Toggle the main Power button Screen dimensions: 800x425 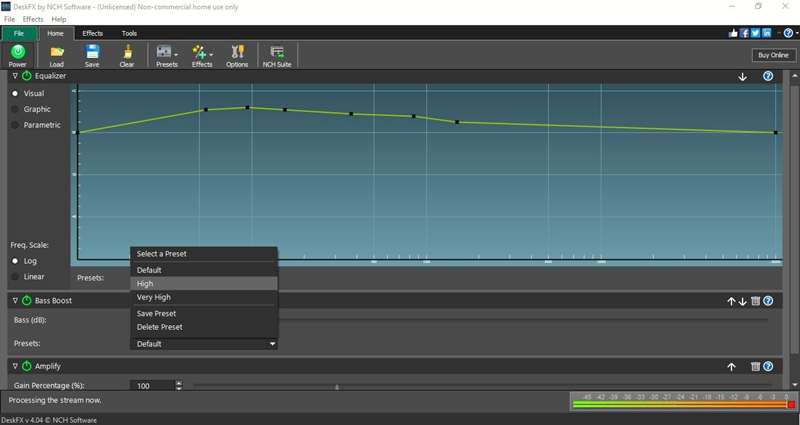17,55
